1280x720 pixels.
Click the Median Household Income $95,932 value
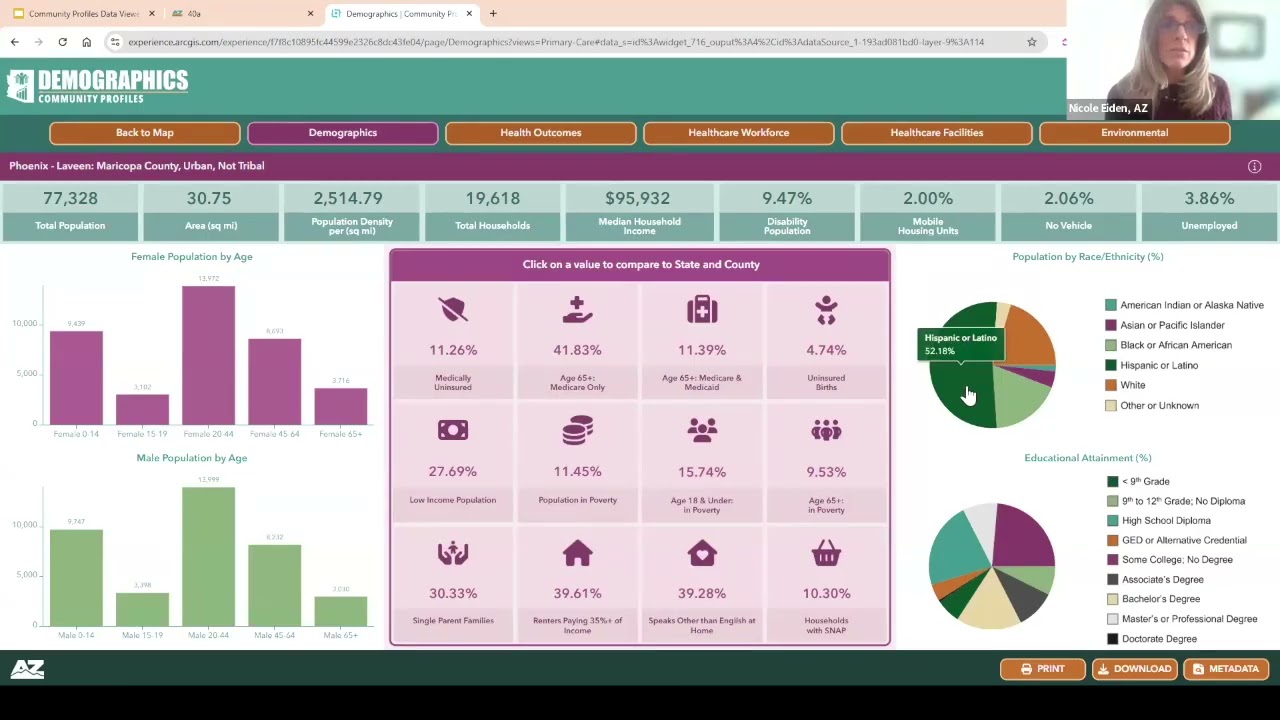(638, 199)
